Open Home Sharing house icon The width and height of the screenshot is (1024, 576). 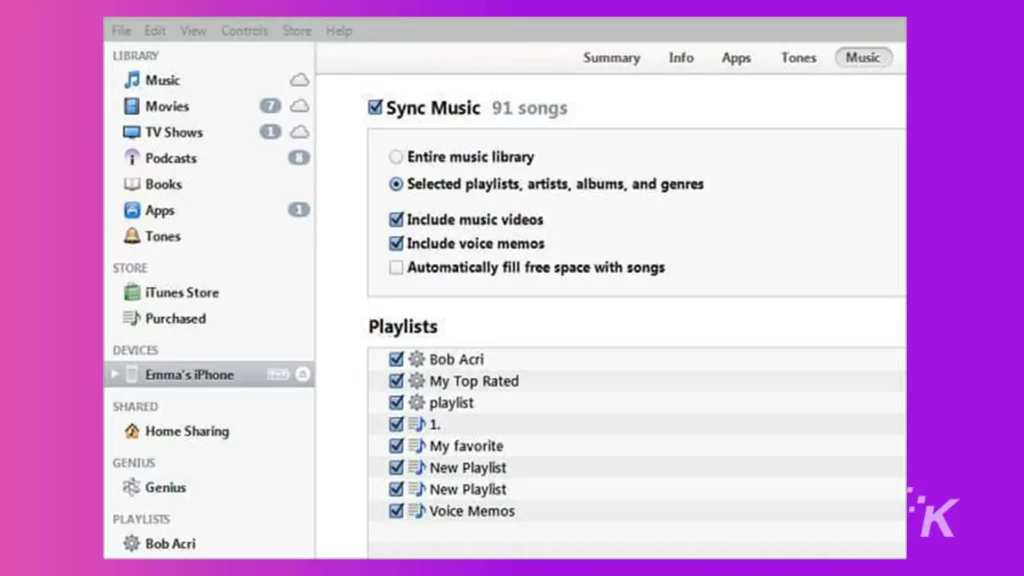coord(132,431)
